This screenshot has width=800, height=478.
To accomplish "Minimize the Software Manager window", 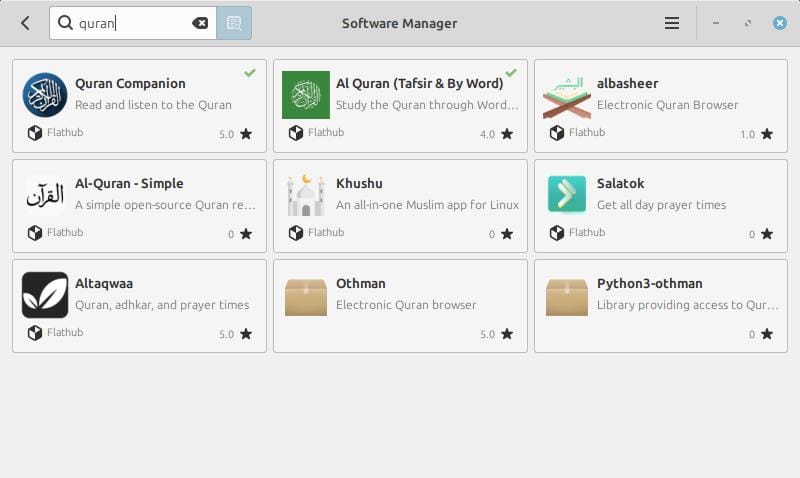I will (716, 23).
